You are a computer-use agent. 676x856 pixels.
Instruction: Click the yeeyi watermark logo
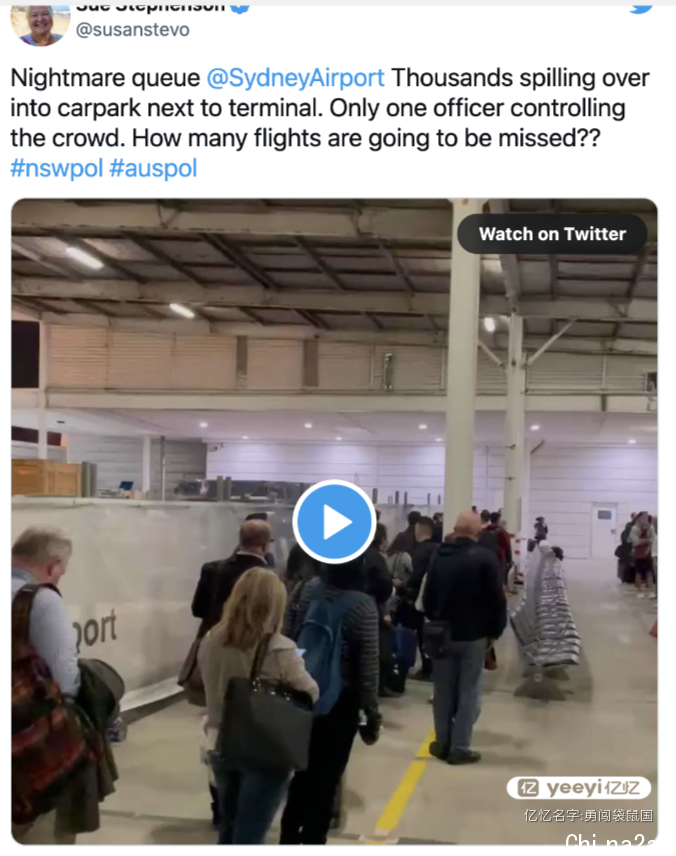(579, 787)
